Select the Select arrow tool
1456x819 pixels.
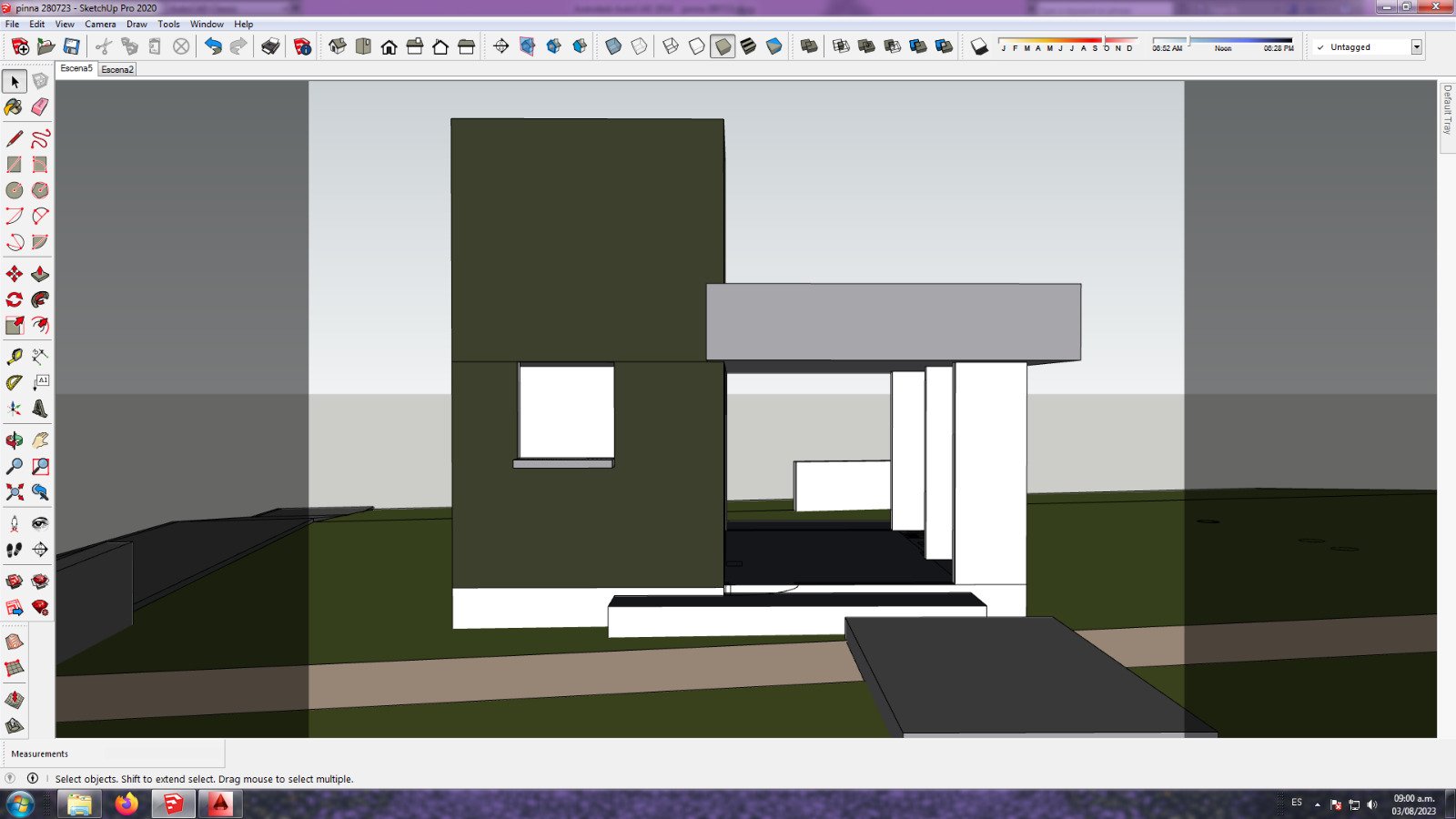[x=15, y=82]
